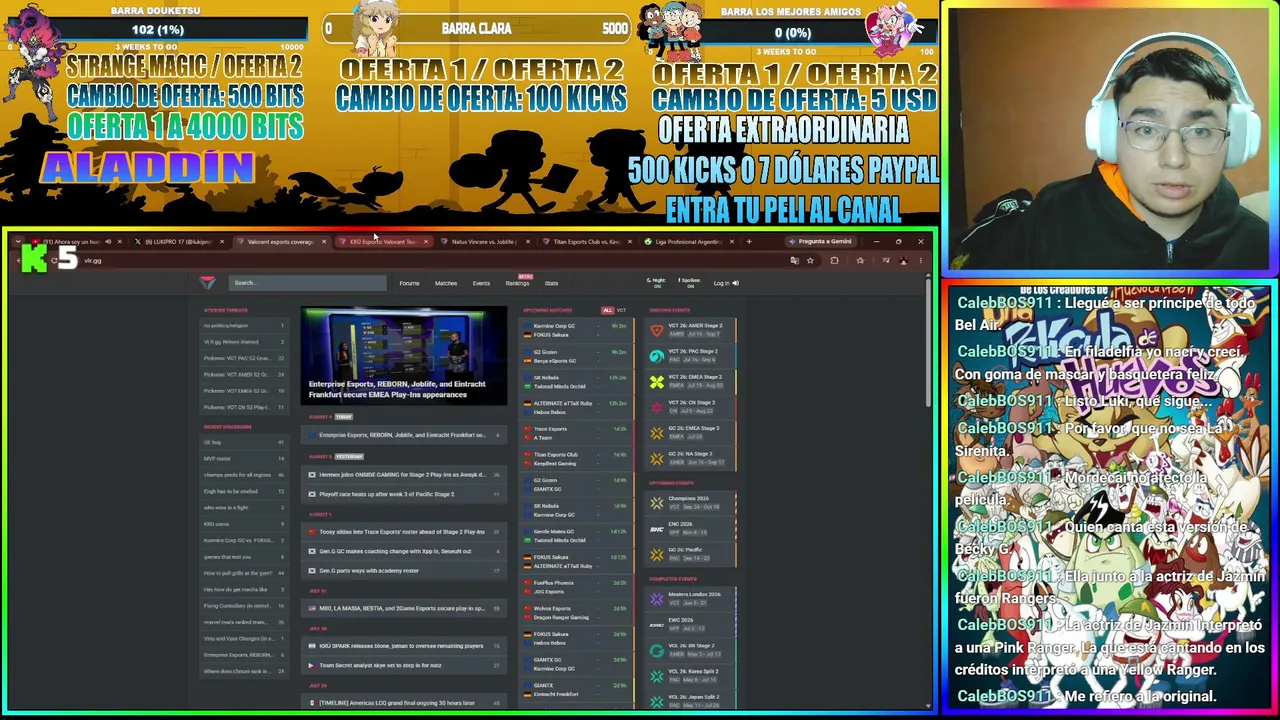Open the Masters London 2026 event icon
The height and width of the screenshot is (720, 1280).
(x=656, y=599)
